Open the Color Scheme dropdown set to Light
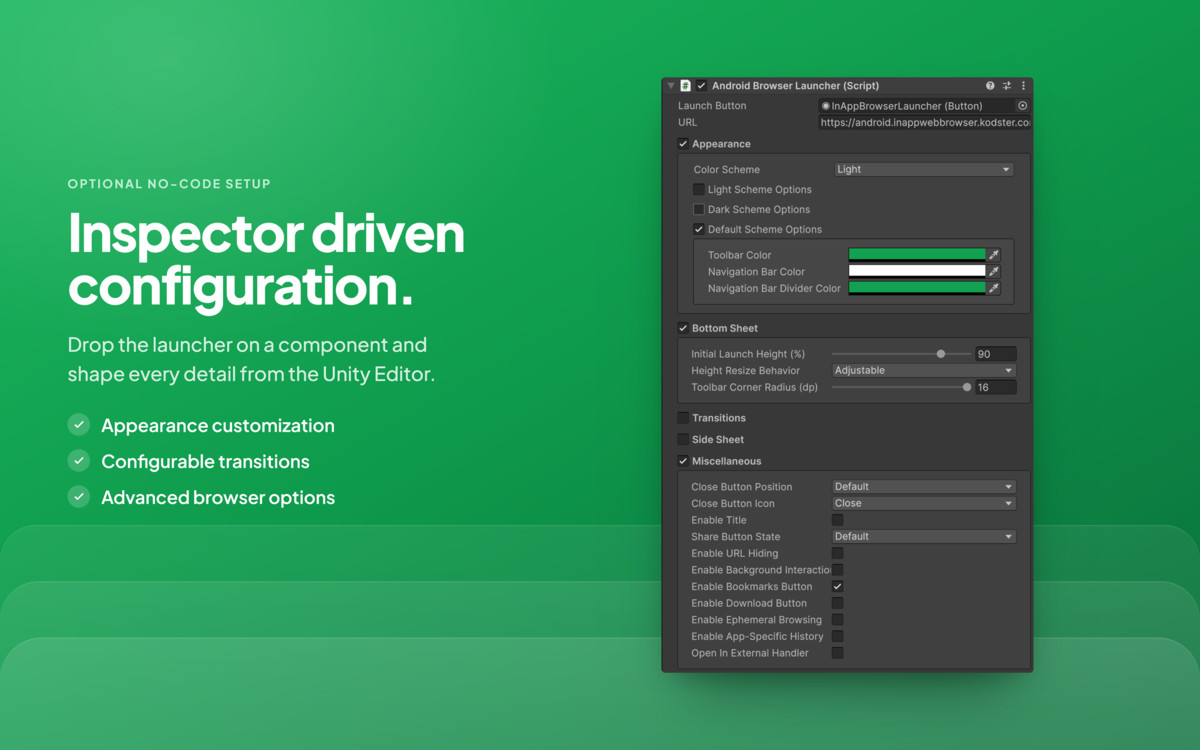The height and width of the screenshot is (750, 1200). click(923, 169)
